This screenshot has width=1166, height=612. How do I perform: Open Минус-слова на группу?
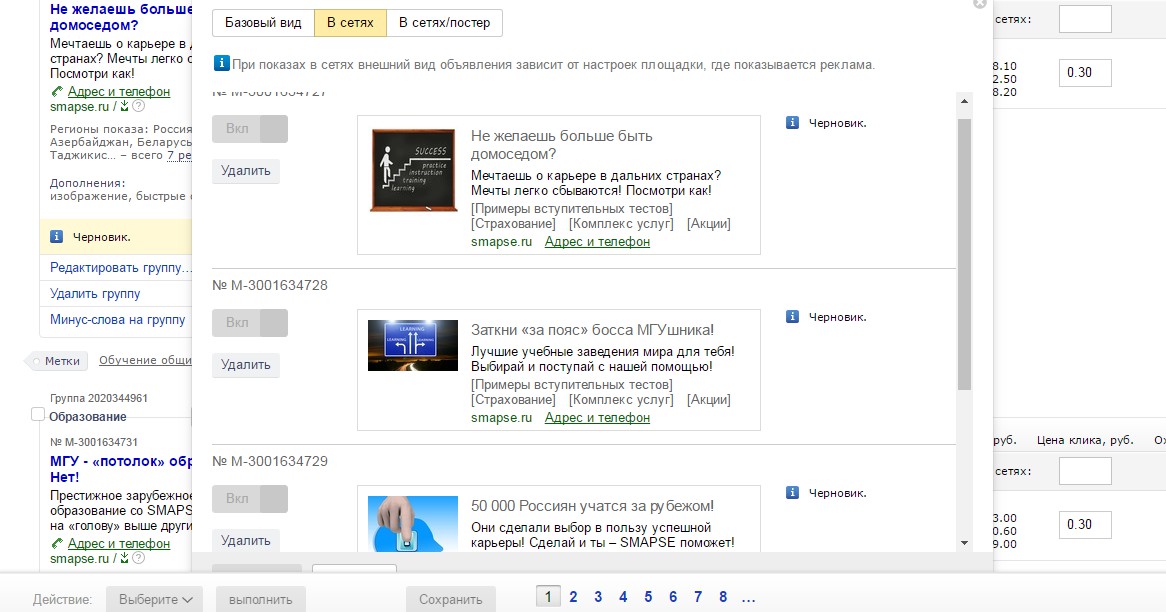coord(117,320)
